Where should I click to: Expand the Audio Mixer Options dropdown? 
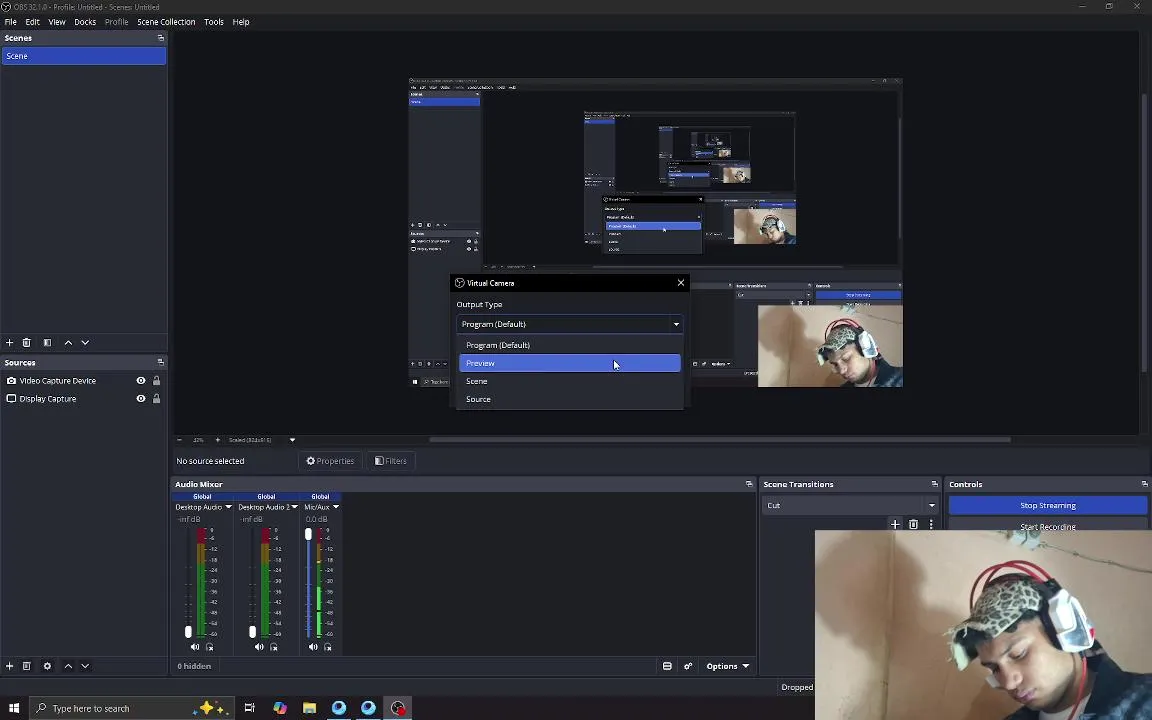(x=727, y=666)
